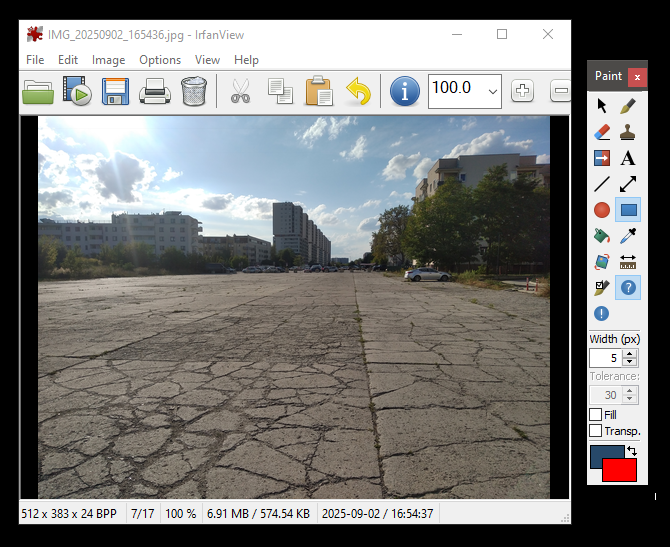The image size is (670, 547).
Task: Click the 100 % status bar entry
Action: (x=181, y=513)
